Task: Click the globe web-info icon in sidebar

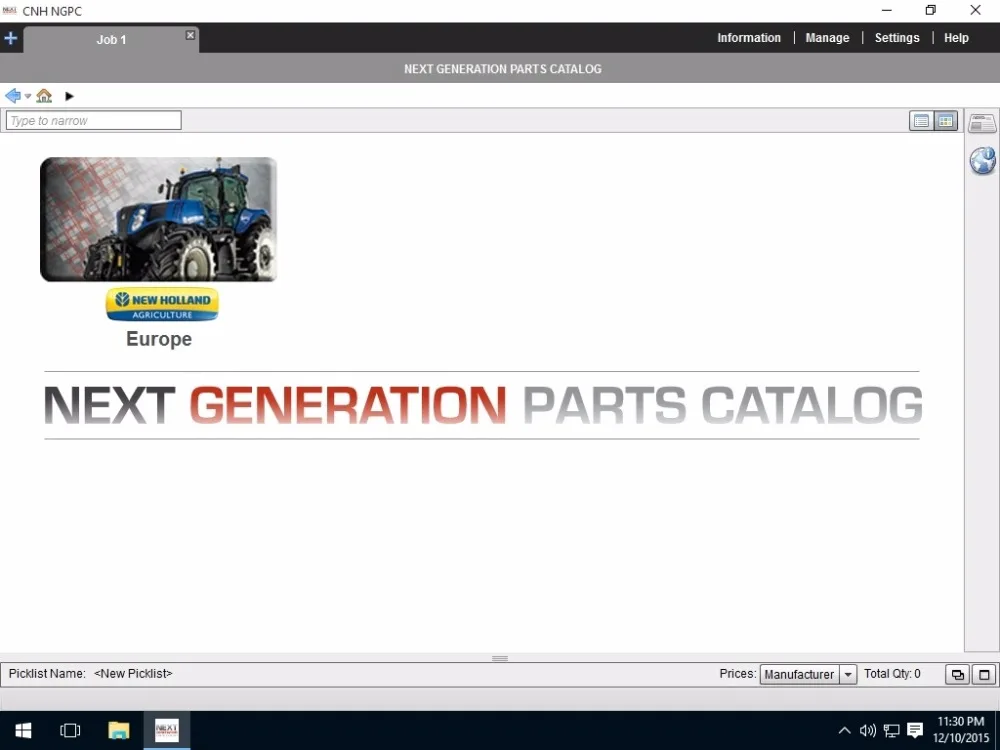Action: click(x=983, y=160)
